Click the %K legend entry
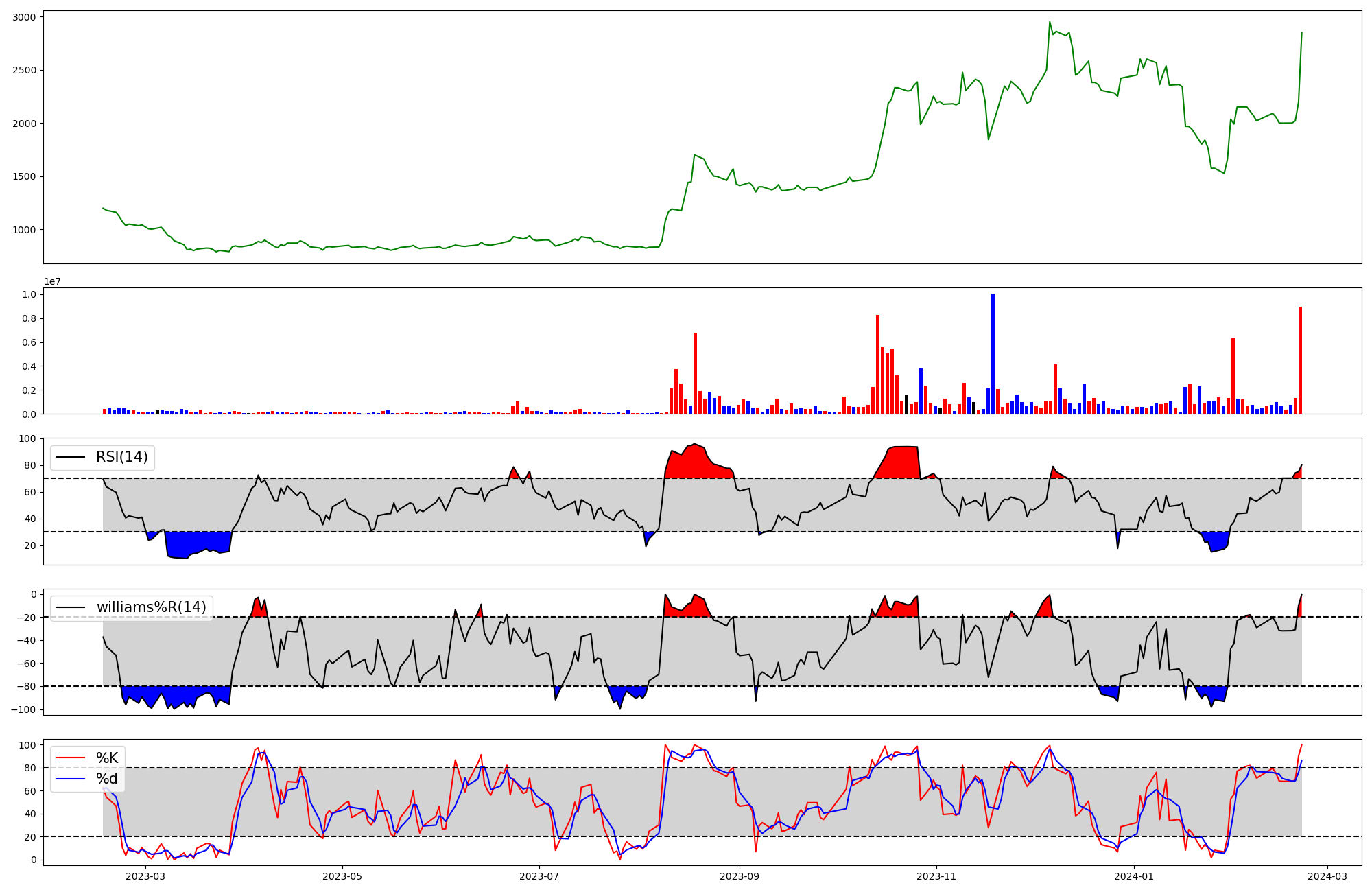 [107, 758]
